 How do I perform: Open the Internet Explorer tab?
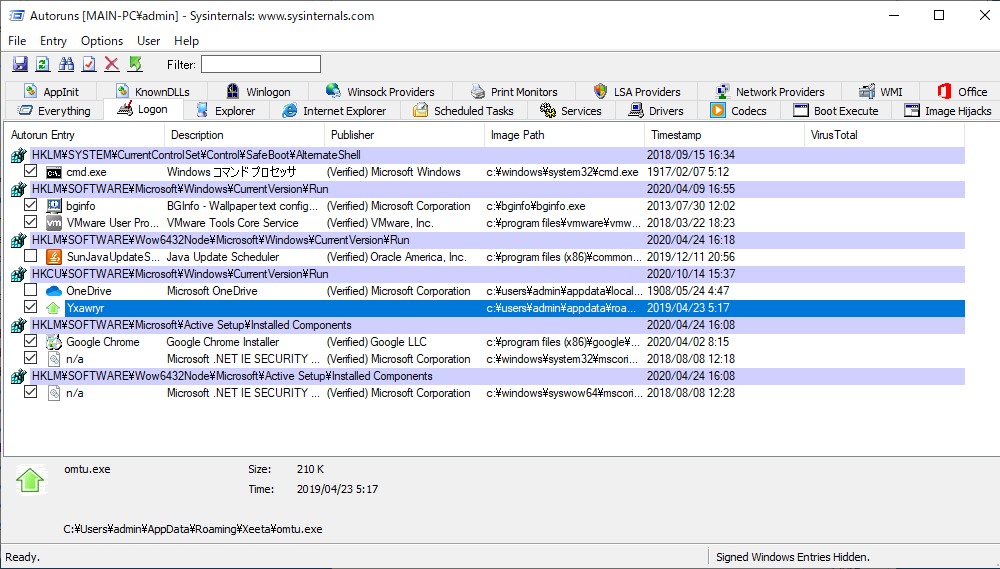tap(335, 111)
